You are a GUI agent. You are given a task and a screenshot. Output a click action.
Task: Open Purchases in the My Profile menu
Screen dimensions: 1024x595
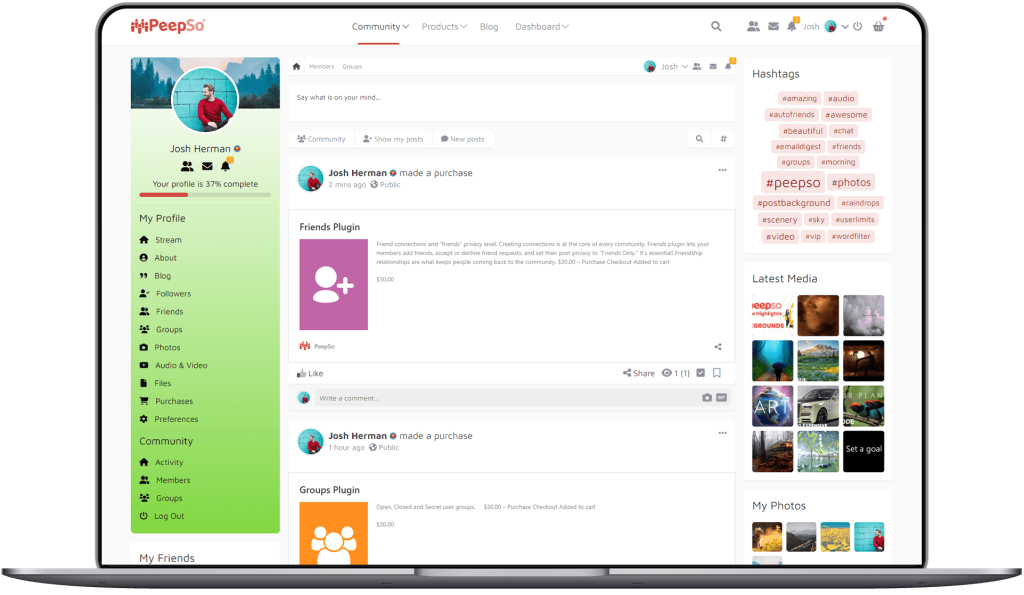click(166, 401)
